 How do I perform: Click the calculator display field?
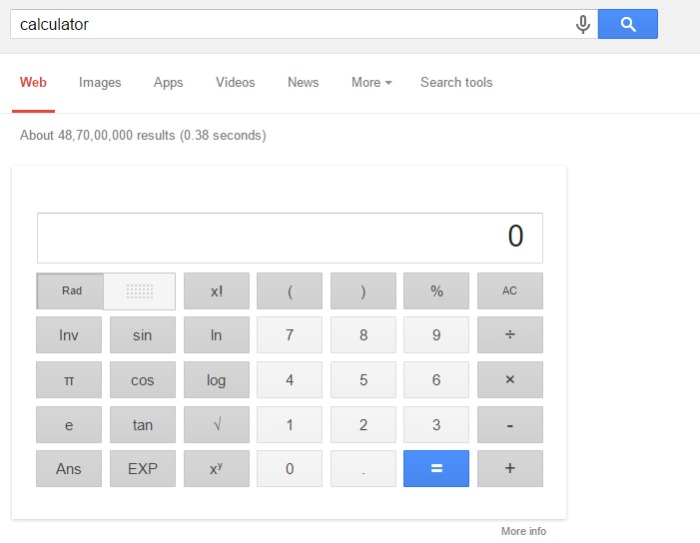pos(290,238)
